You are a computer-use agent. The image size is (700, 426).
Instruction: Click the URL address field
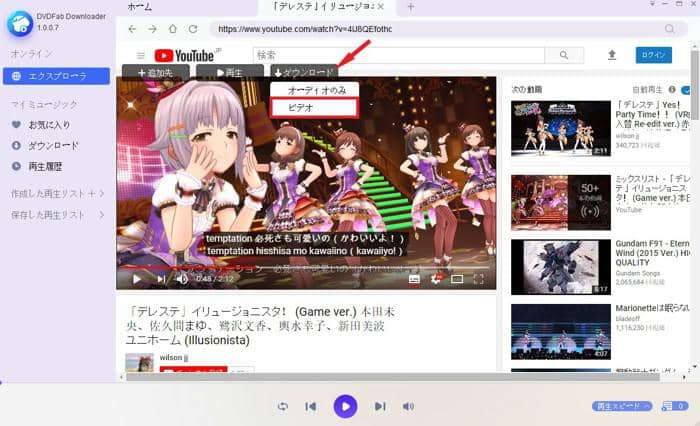(435, 29)
